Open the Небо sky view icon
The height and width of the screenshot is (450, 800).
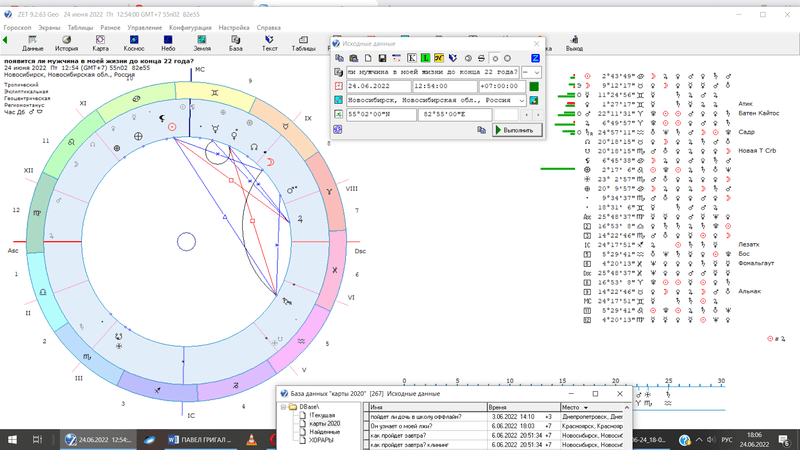coord(167,41)
